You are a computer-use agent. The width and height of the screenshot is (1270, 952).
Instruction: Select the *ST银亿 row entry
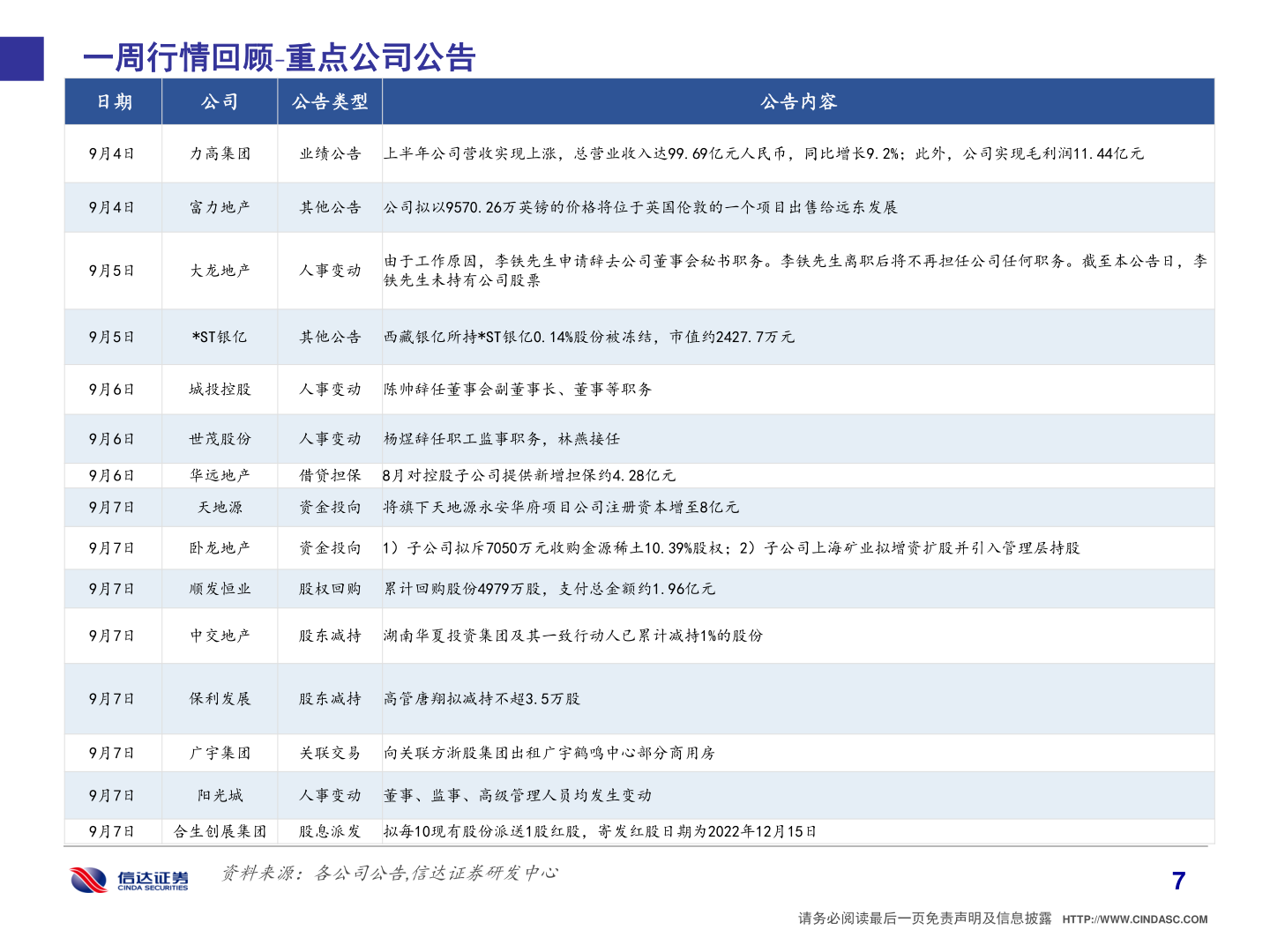[219, 336]
